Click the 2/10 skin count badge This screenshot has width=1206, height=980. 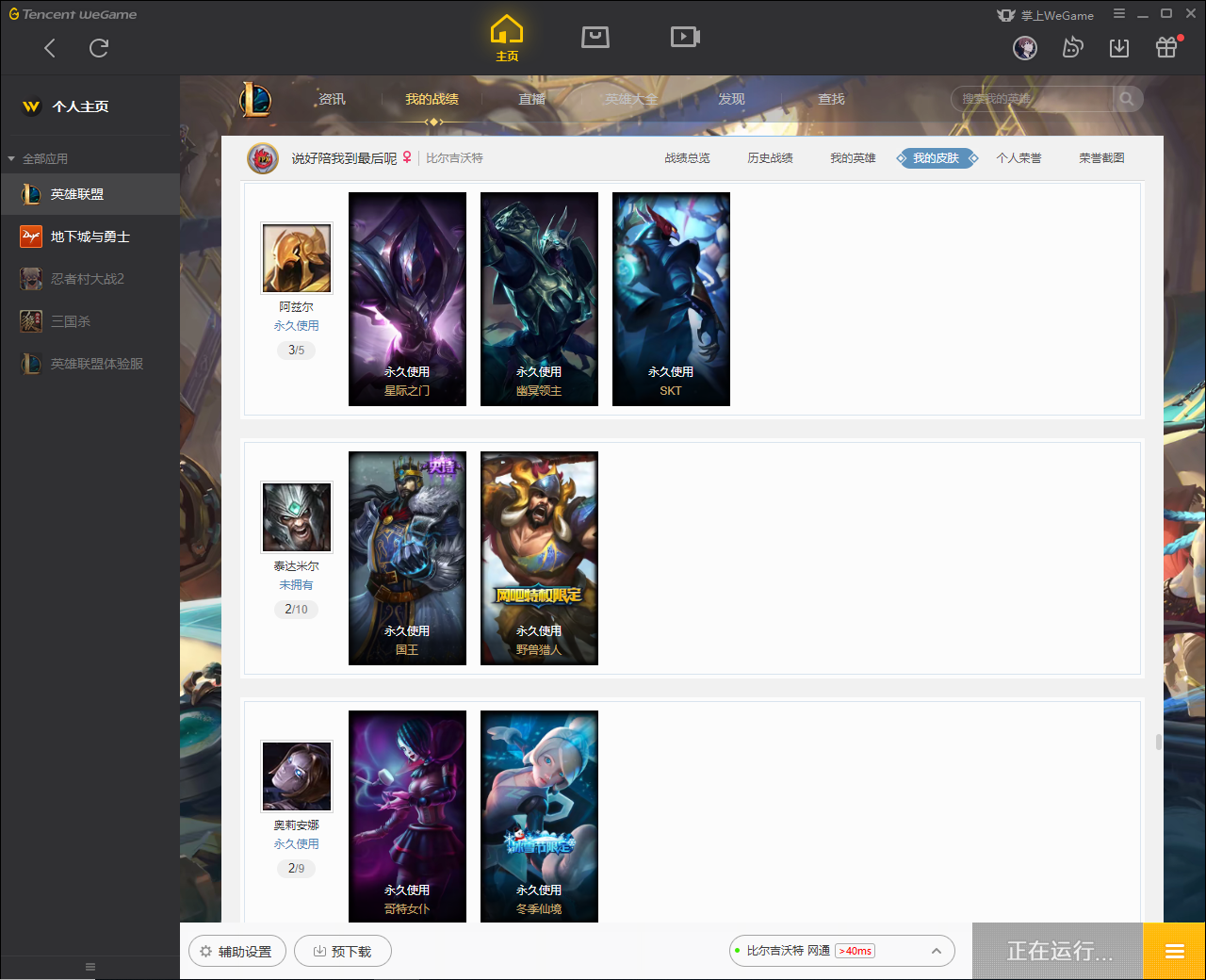(x=297, y=610)
